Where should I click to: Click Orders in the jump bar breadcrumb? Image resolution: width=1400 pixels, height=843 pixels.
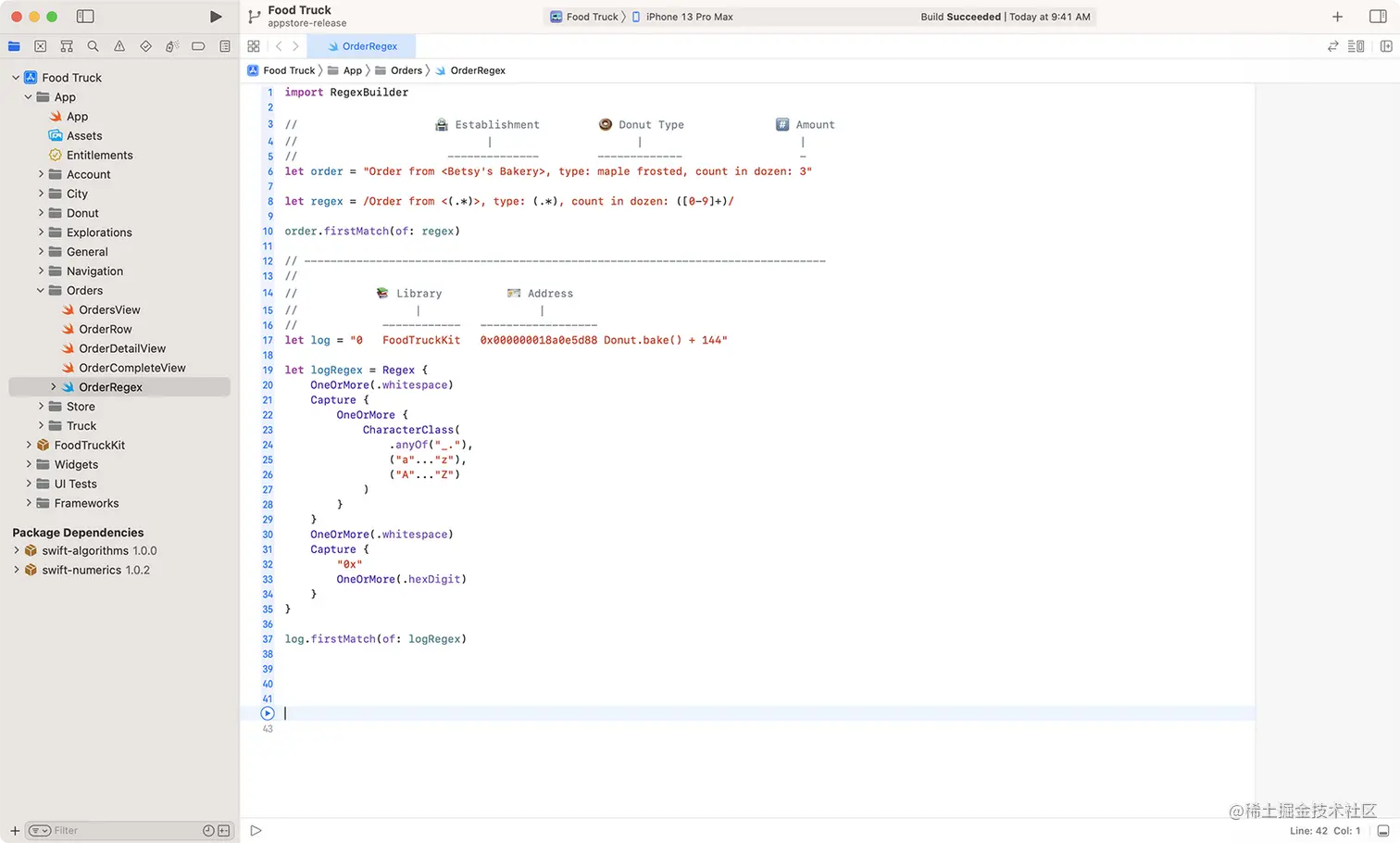pos(406,70)
